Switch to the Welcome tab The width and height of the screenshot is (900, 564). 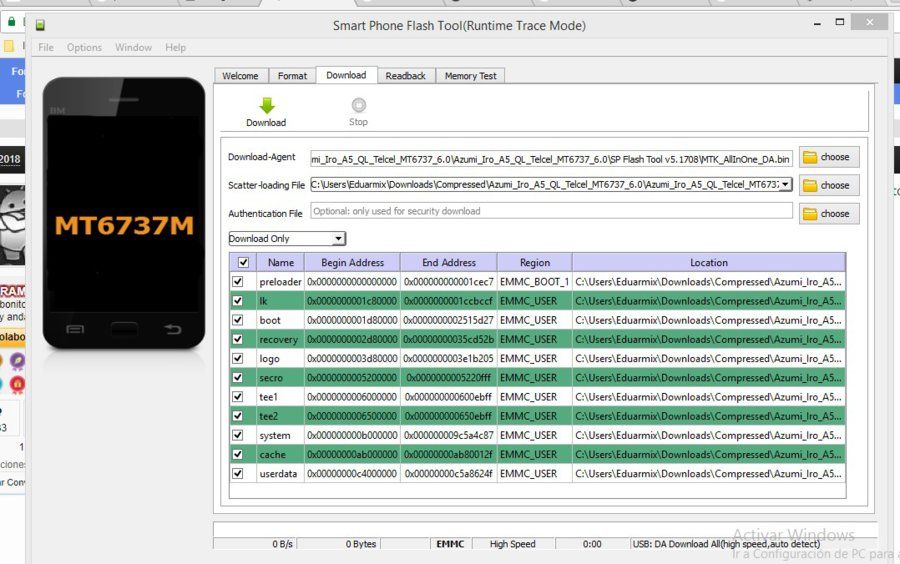tap(240, 76)
